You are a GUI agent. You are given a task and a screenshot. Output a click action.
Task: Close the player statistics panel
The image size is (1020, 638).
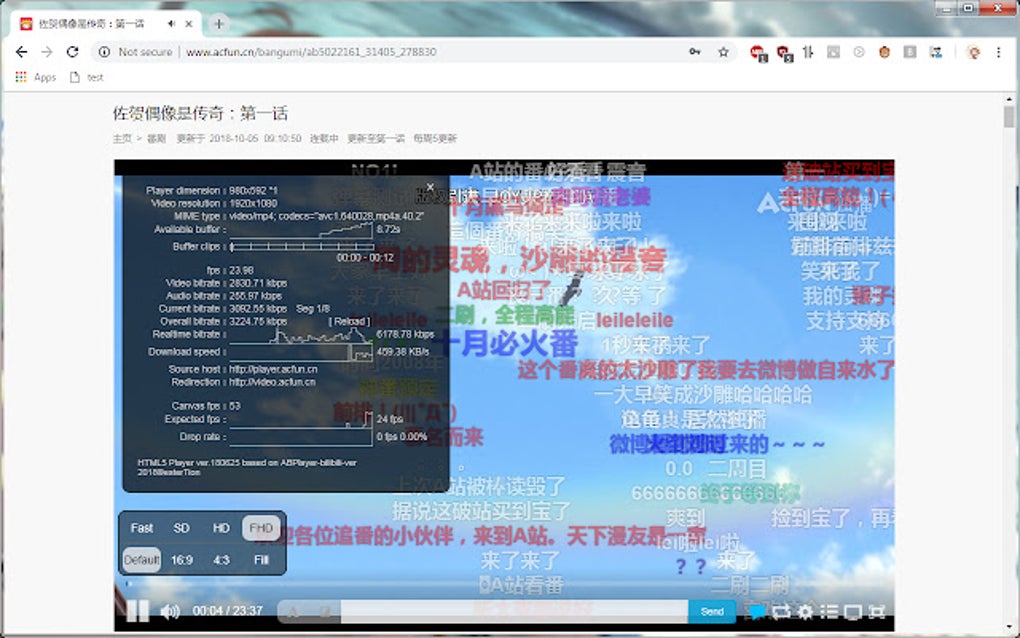(x=430, y=186)
